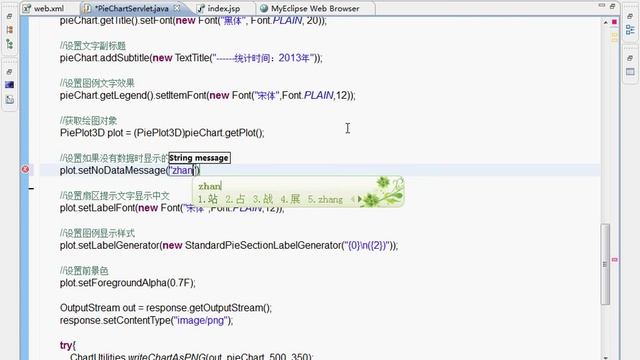Maximize the editor area
Viewport: 640px width, 360px height.
[612, 6]
